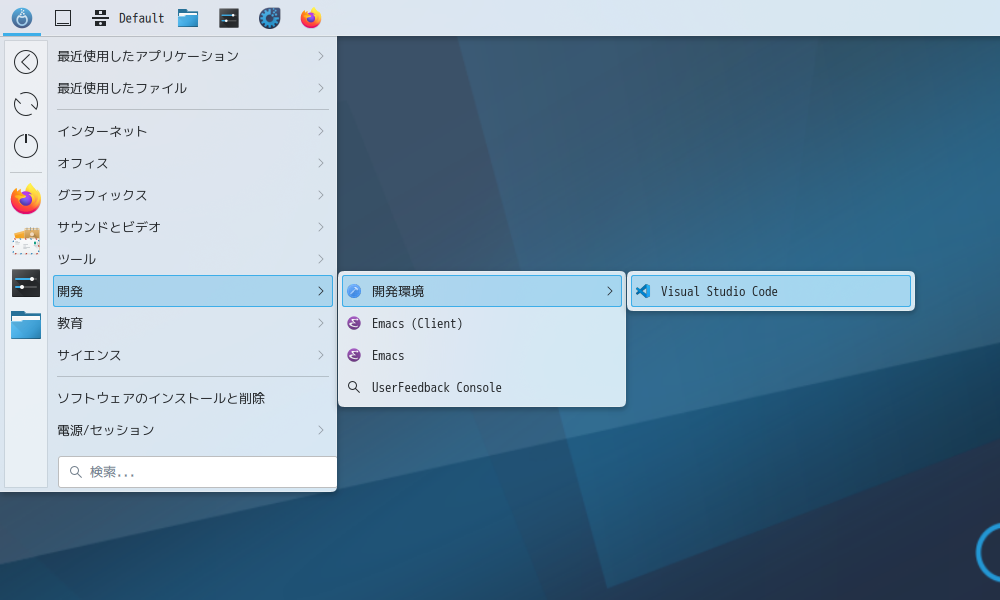
Task: Open the mail client favorite icon
Action: click(26, 241)
